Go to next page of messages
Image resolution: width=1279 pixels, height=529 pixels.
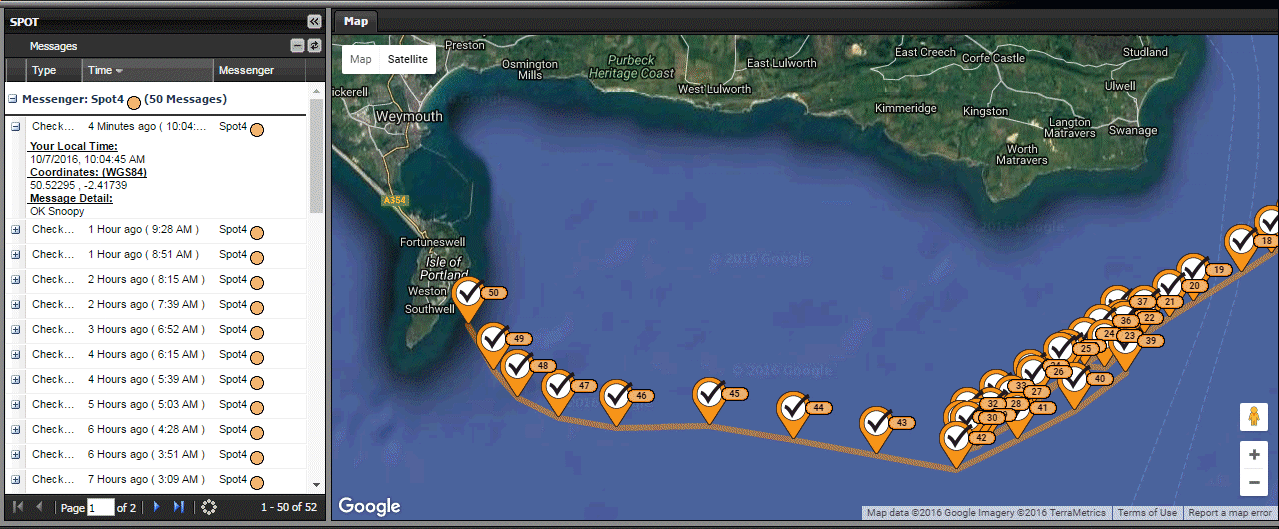(156, 507)
